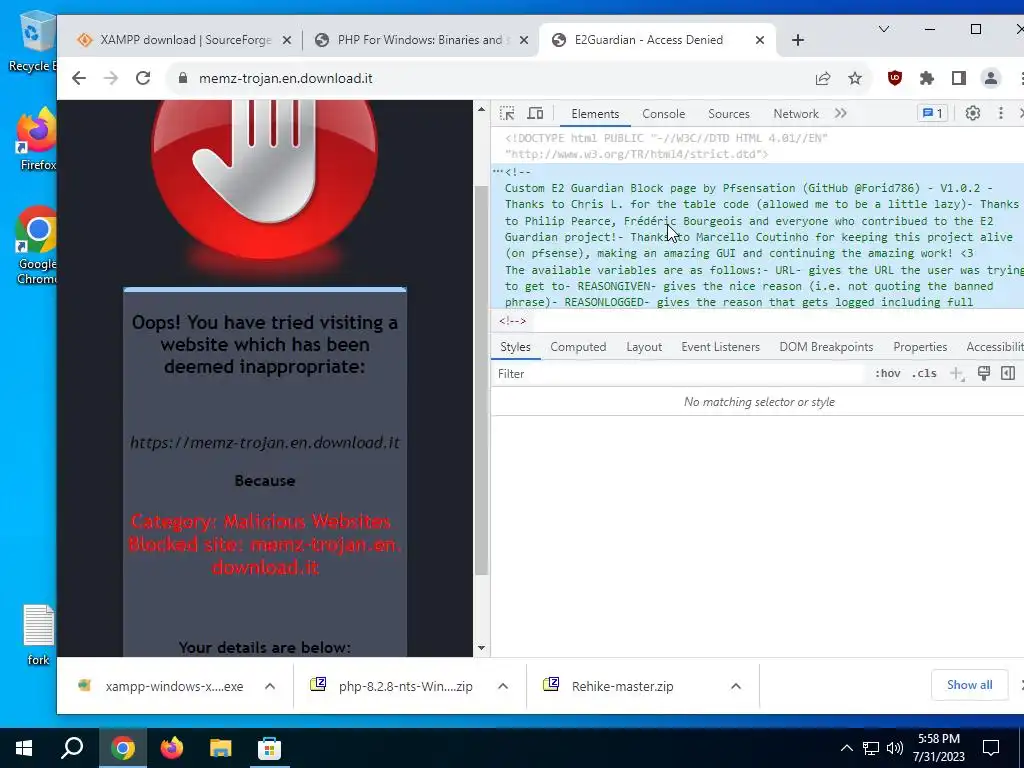The height and width of the screenshot is (768, 1024).
Task: Open the Extensions puzzle menu
Action: (927, 78)
